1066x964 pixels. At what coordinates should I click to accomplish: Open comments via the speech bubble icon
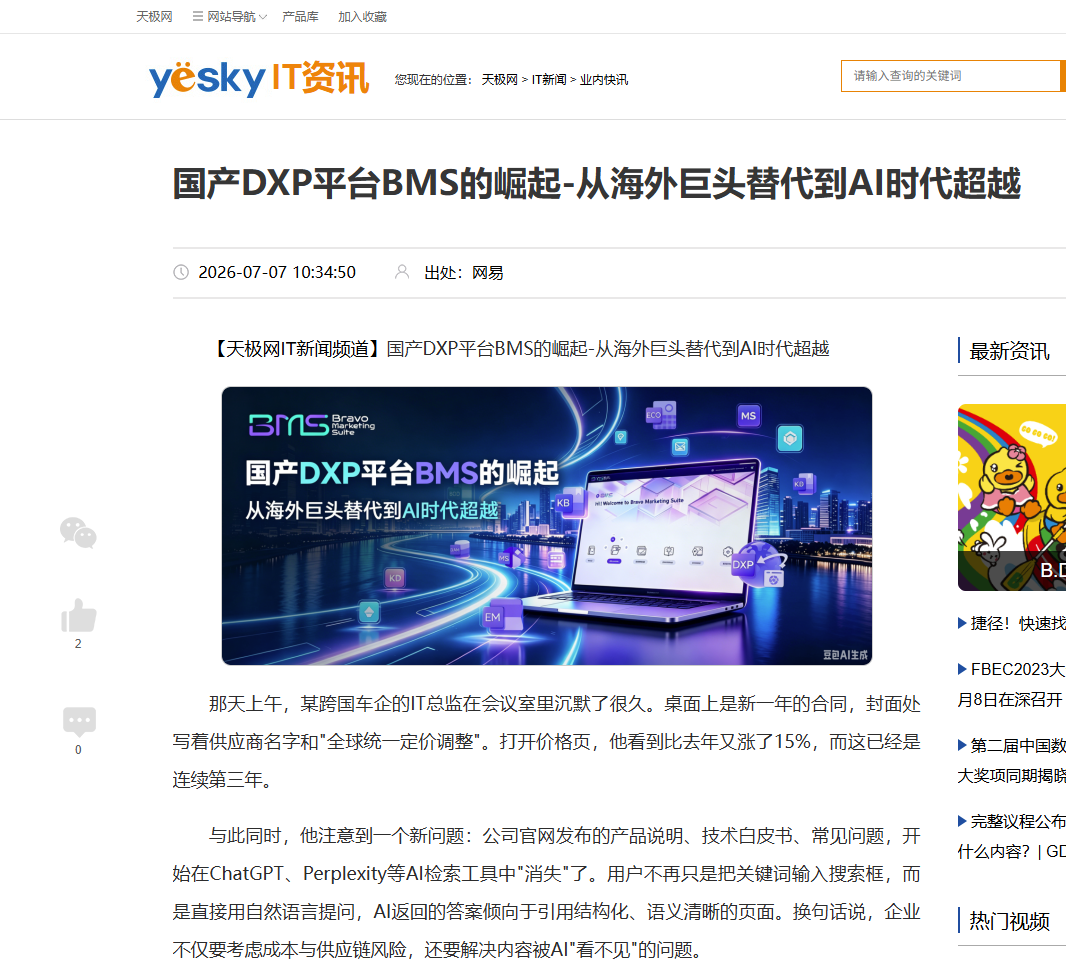point(79,721)
